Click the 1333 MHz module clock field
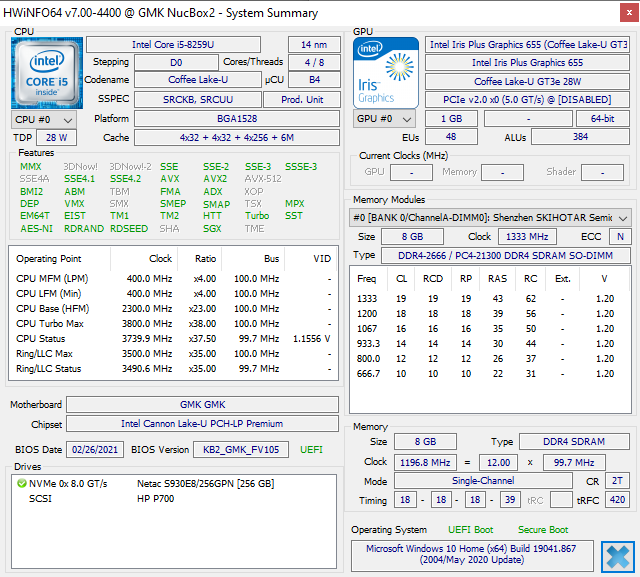Viewport: 640px width, 577px height. point(527,237)
